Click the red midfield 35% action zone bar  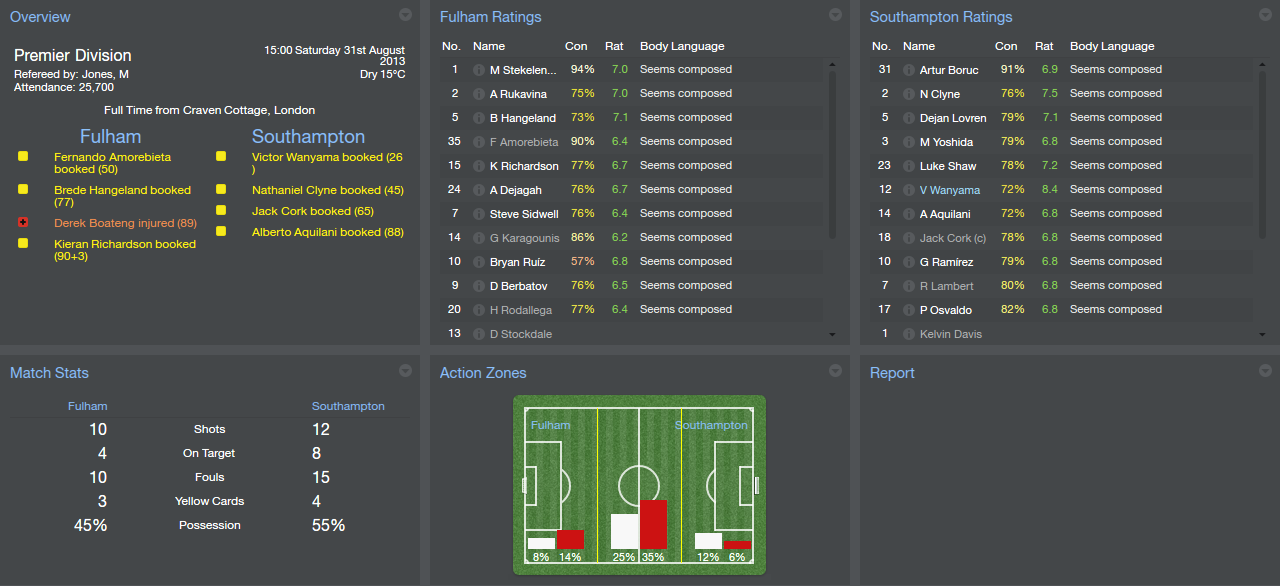point(653,524)
